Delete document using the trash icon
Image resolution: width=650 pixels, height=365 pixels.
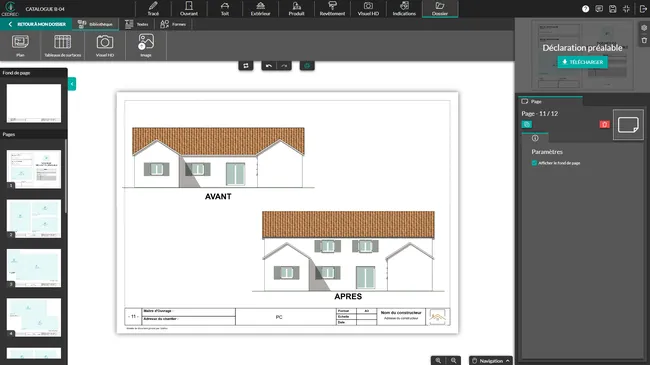(x=644, y=41)
